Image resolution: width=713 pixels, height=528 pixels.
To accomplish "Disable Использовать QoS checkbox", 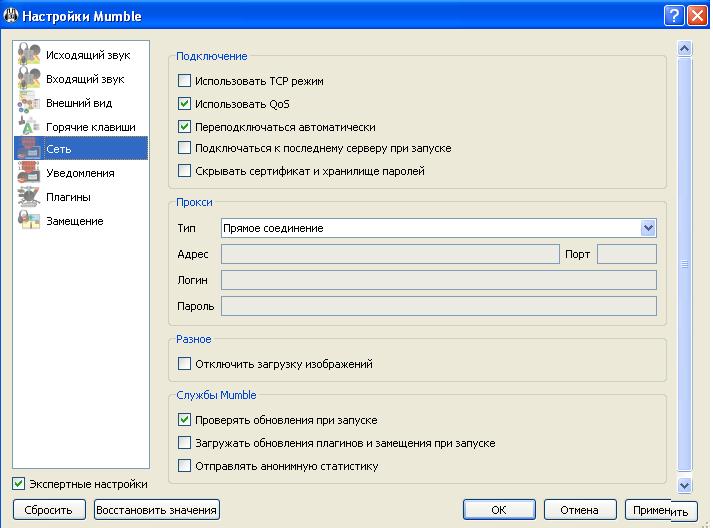I will (184, 104).
